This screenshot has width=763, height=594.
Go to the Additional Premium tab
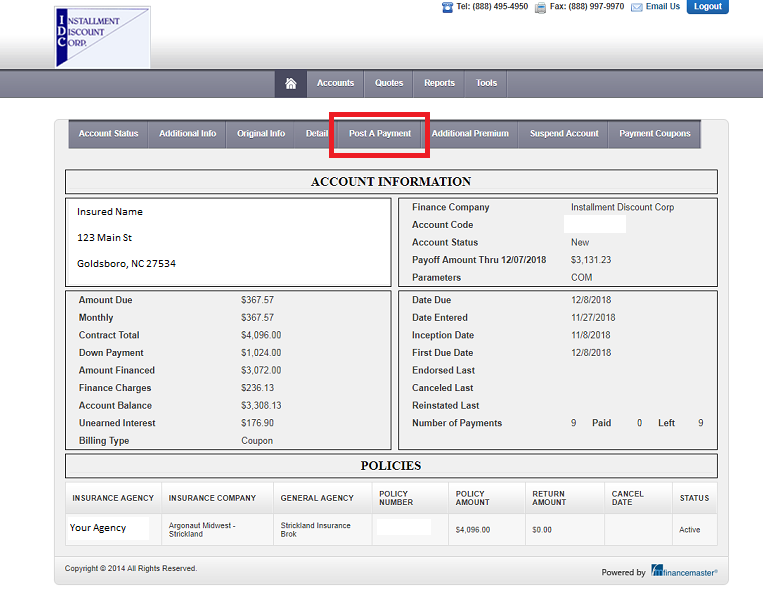click(x=470, y=133)
